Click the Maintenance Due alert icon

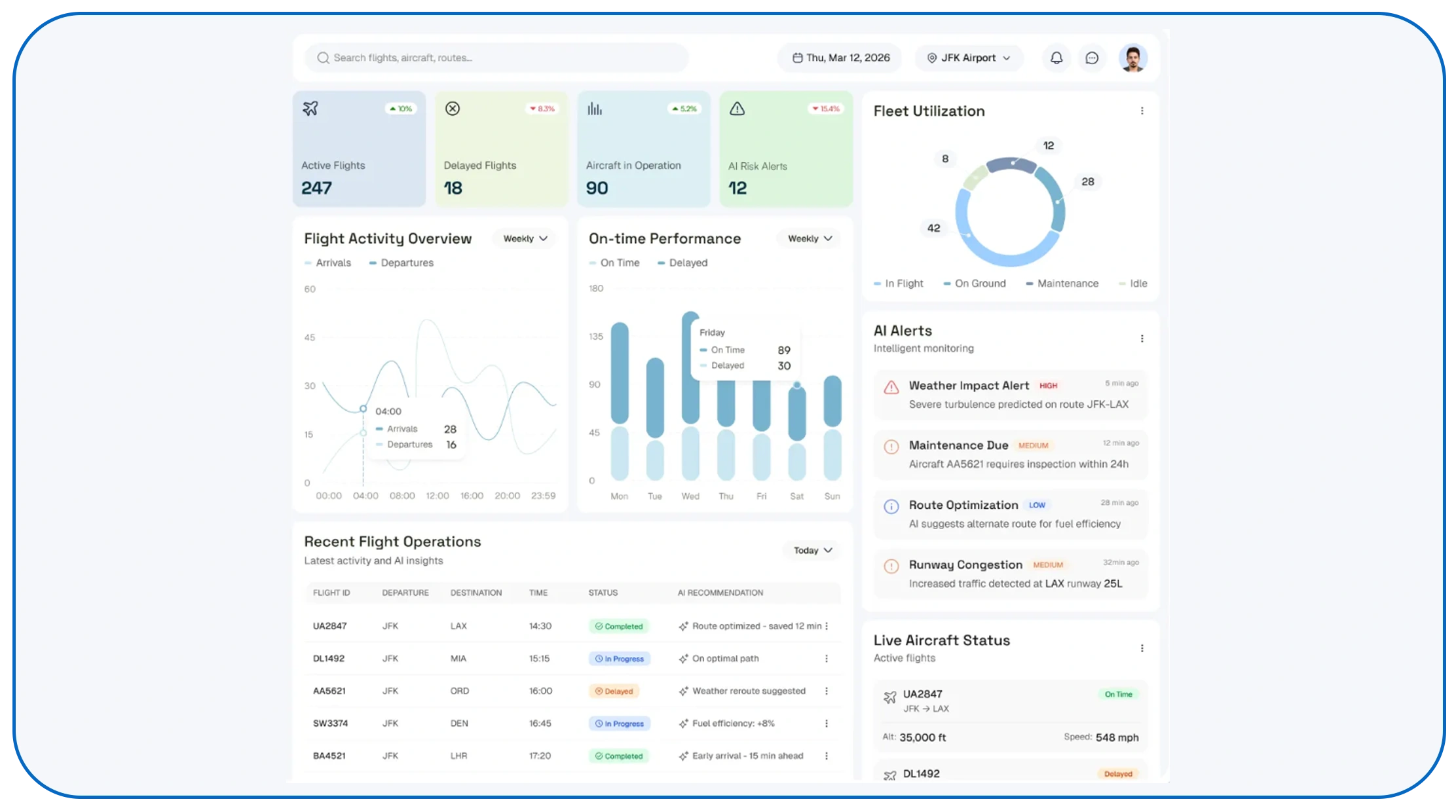click(891, 447)
